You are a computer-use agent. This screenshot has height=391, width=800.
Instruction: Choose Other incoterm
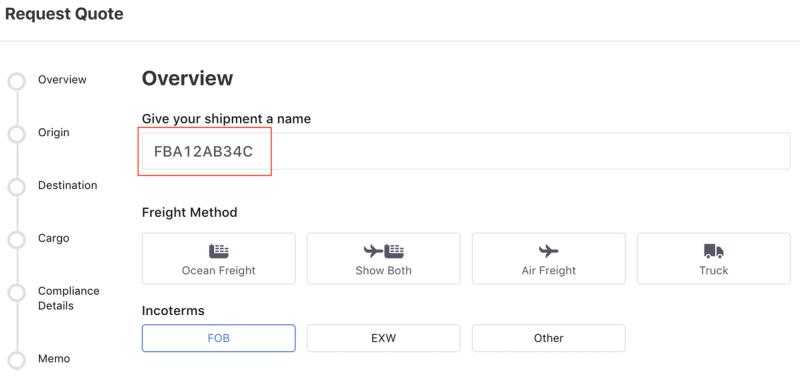click(x=548, y=338)
